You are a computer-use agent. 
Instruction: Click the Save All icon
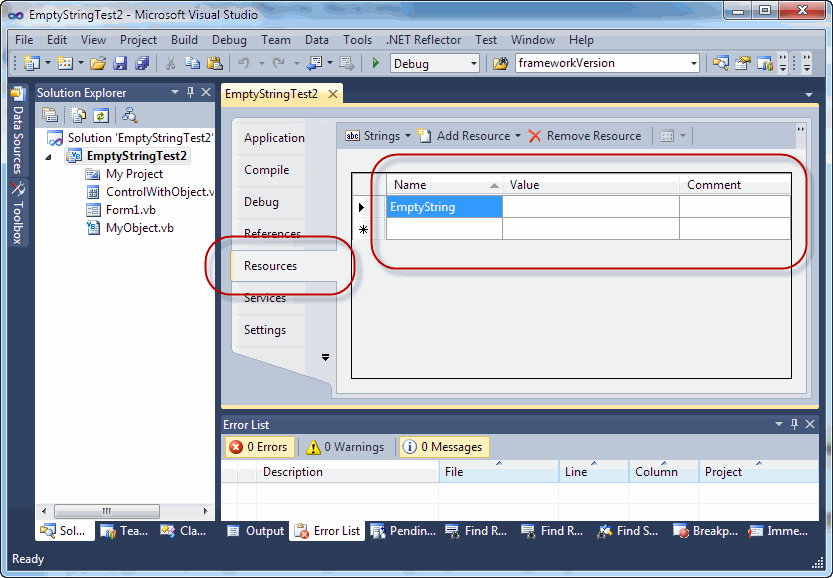click(x=142, y=63)
